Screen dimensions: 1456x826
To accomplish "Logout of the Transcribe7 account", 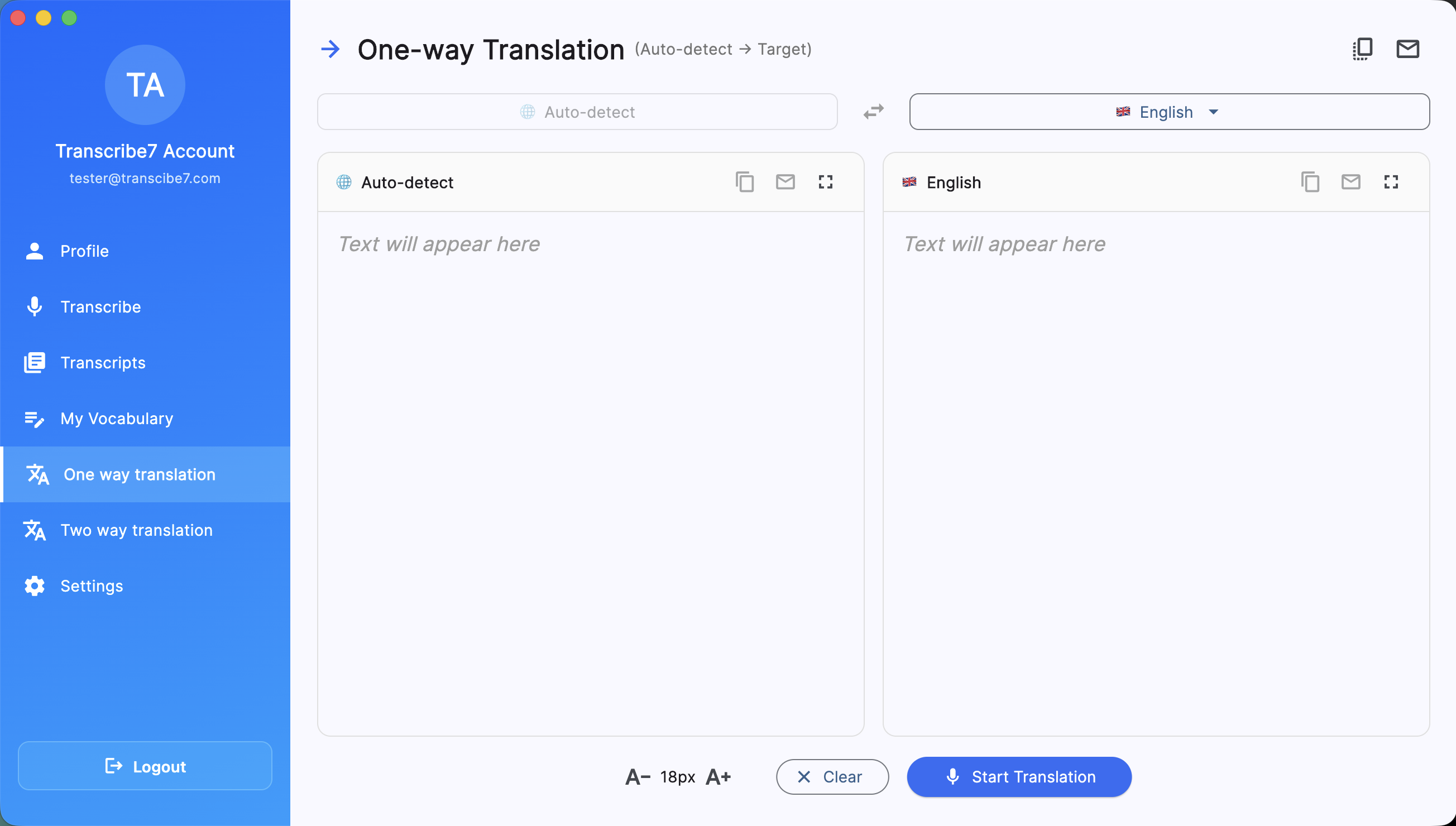I will 145,765.
